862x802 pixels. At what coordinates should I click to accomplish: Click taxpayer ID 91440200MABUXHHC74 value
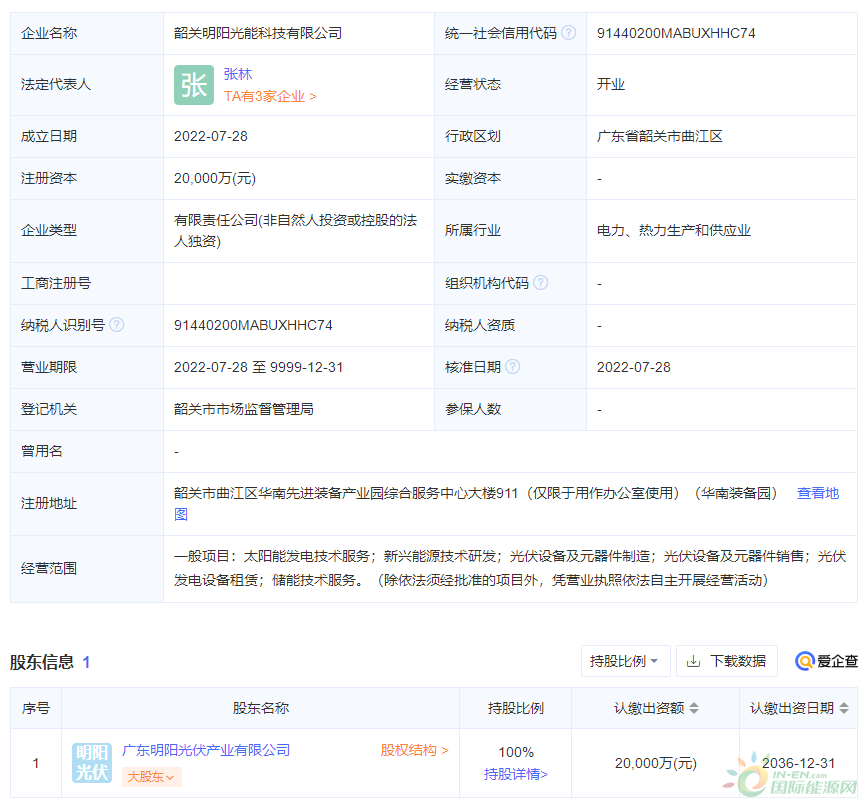coord(253,325)
